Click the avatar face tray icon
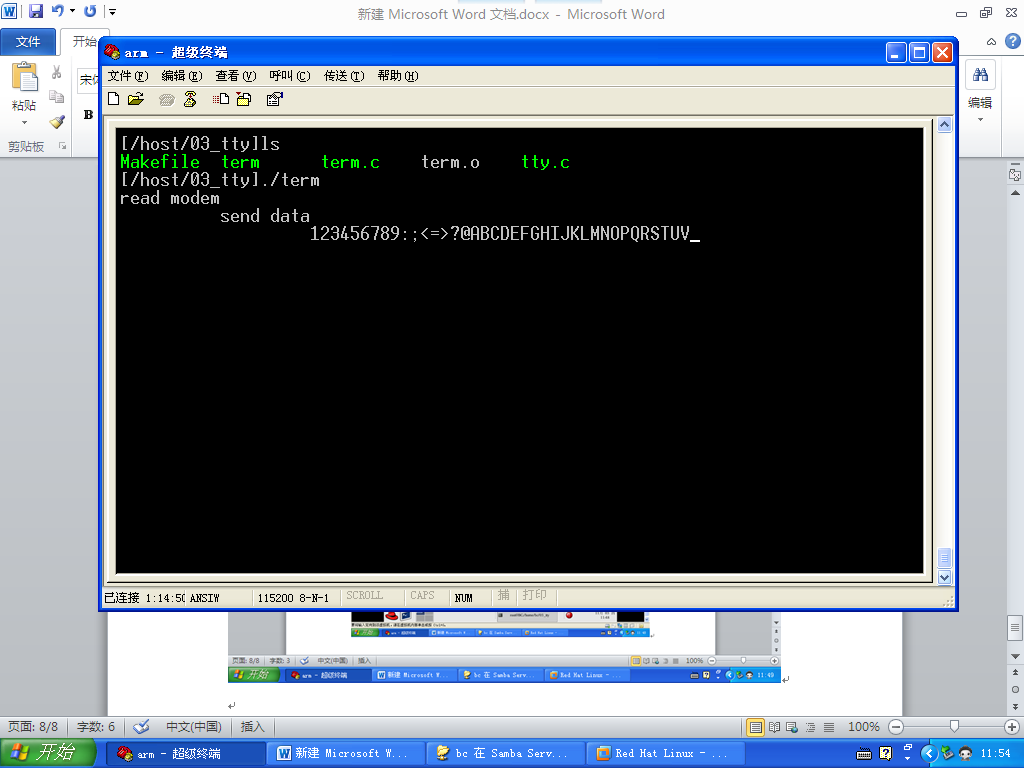This screenshot has width=1024, height=768. pos(965,753)
